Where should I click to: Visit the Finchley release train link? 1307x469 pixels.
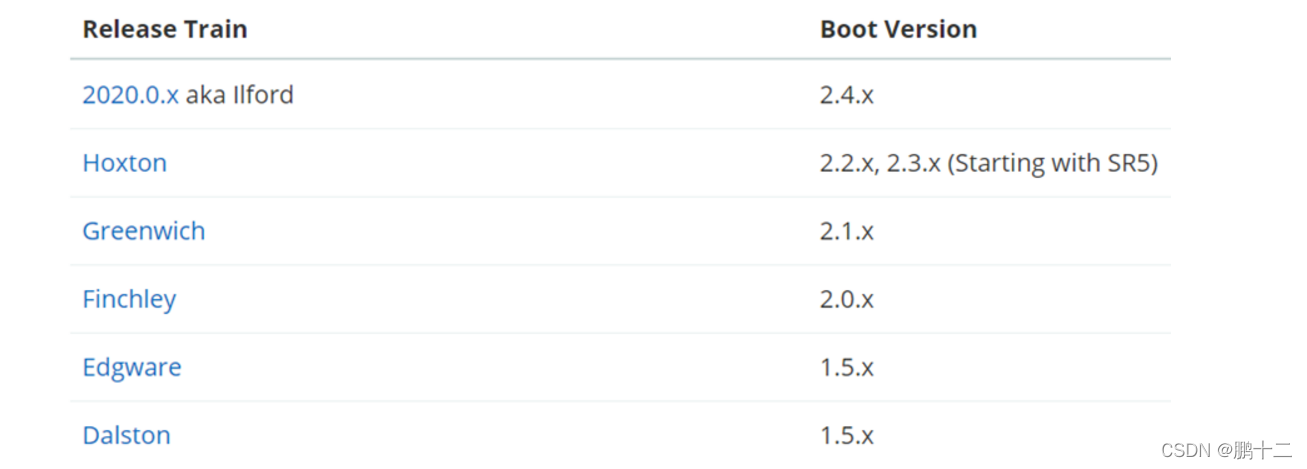(129, 299)
